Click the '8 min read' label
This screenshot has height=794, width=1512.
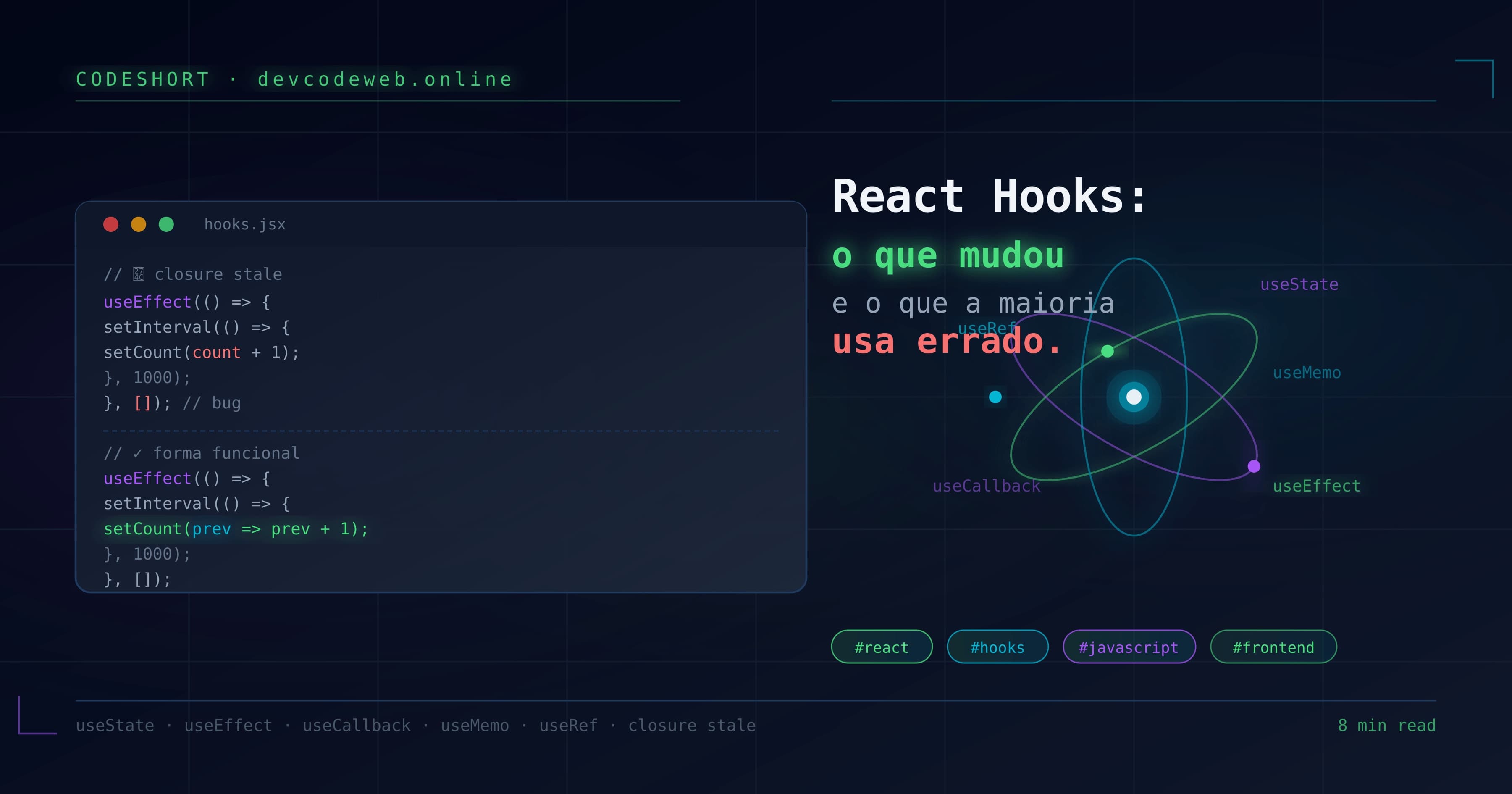click(x=1387, y=725)
